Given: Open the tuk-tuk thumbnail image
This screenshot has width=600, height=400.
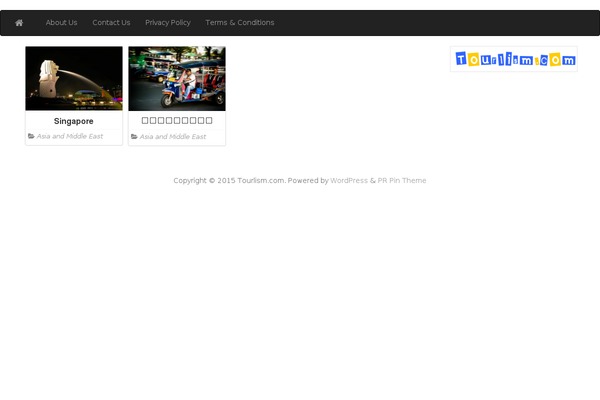Looking at the screenshot, I should 177,78.
